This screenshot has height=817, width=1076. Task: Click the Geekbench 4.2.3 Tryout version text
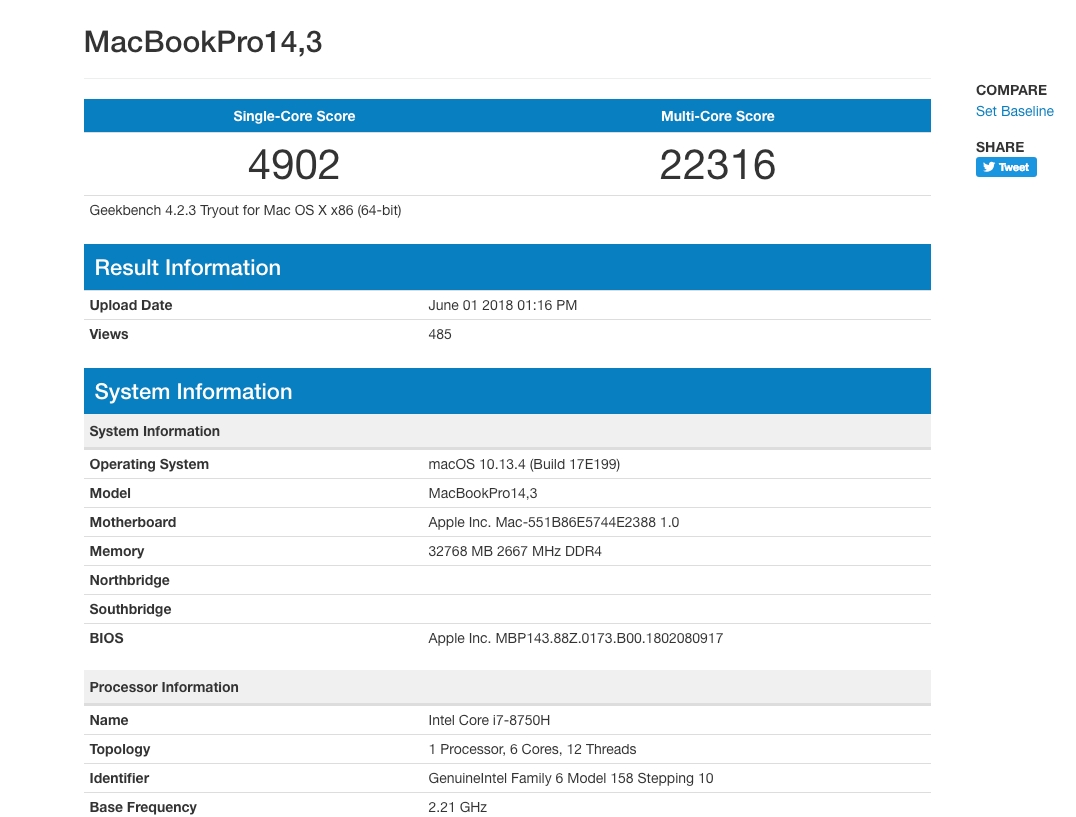245,211
